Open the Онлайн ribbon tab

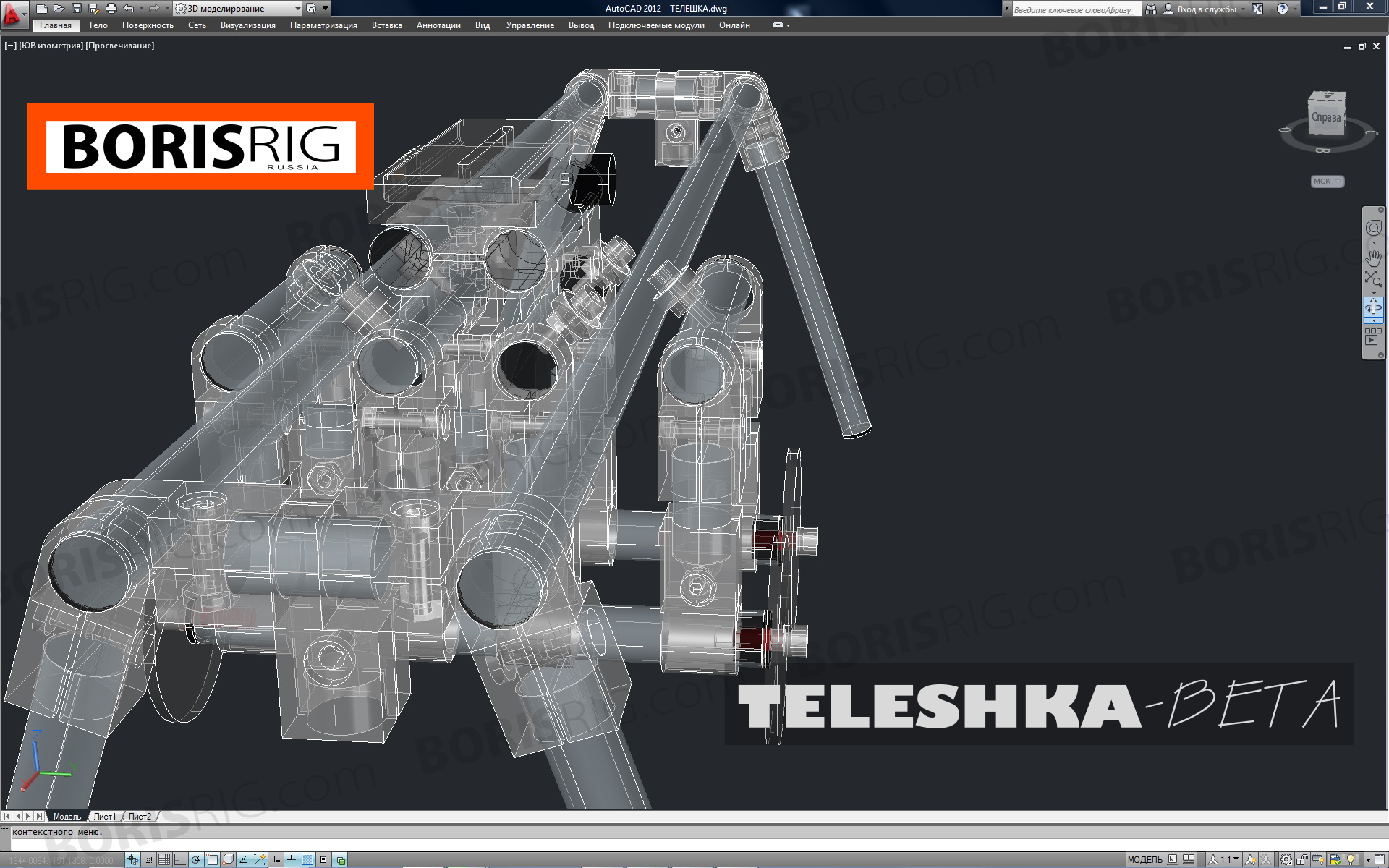[x=734, y=25]
